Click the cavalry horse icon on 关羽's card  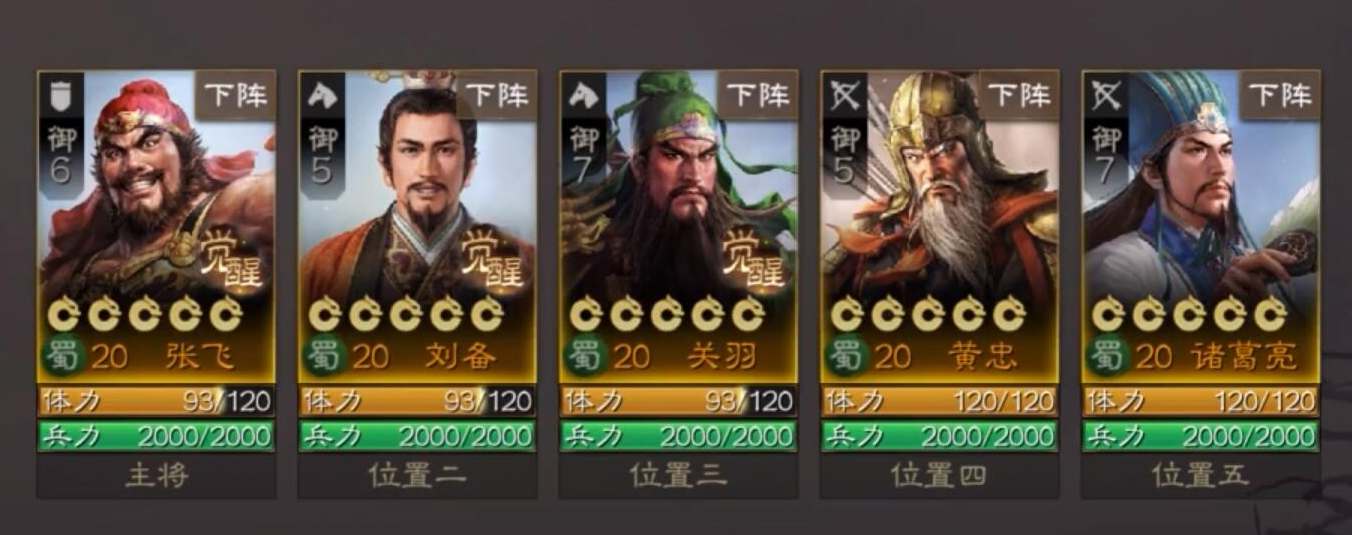[x=581, y=96]
